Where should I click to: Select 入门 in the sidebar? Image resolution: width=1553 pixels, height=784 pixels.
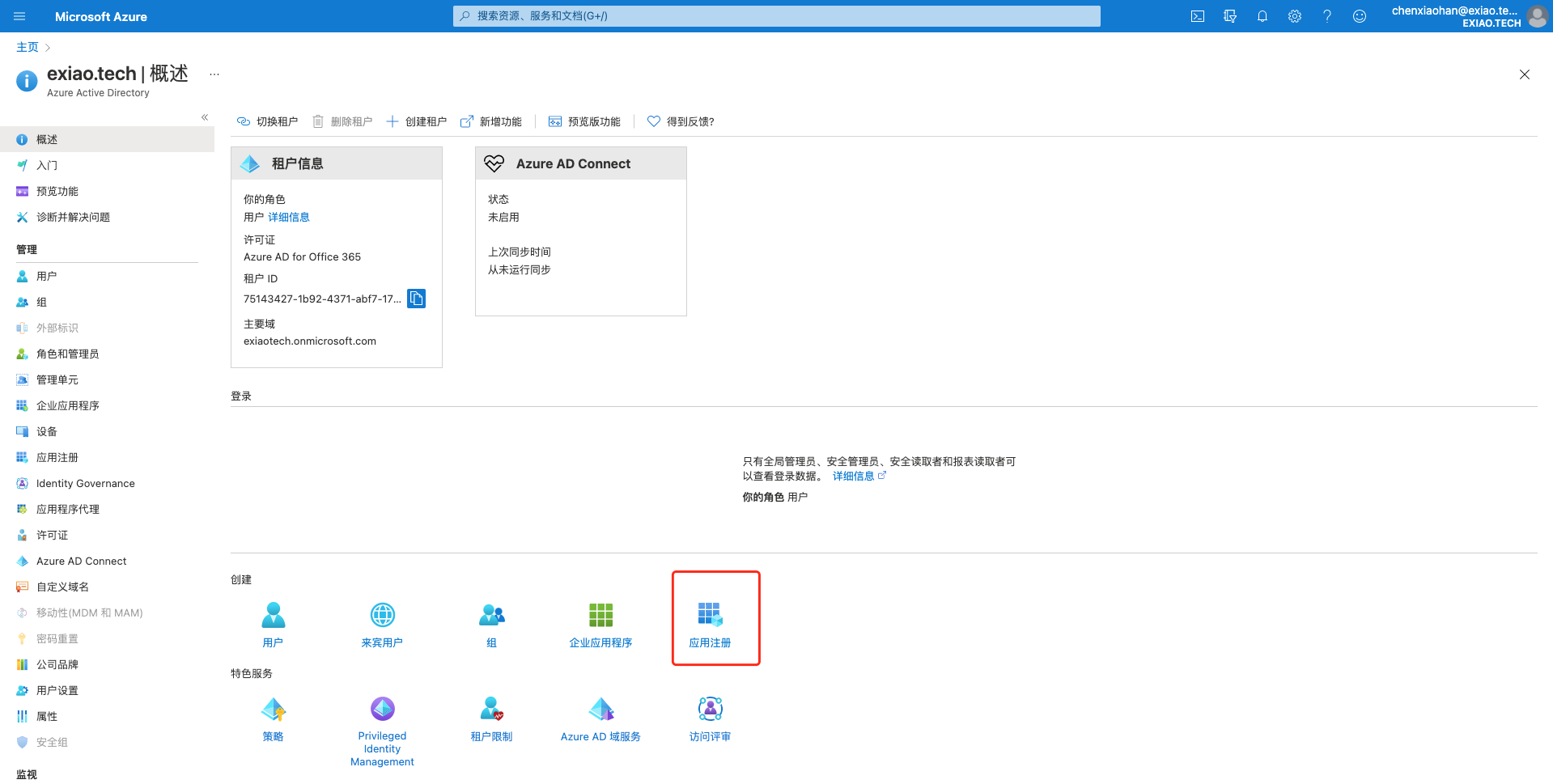point(107,165)
